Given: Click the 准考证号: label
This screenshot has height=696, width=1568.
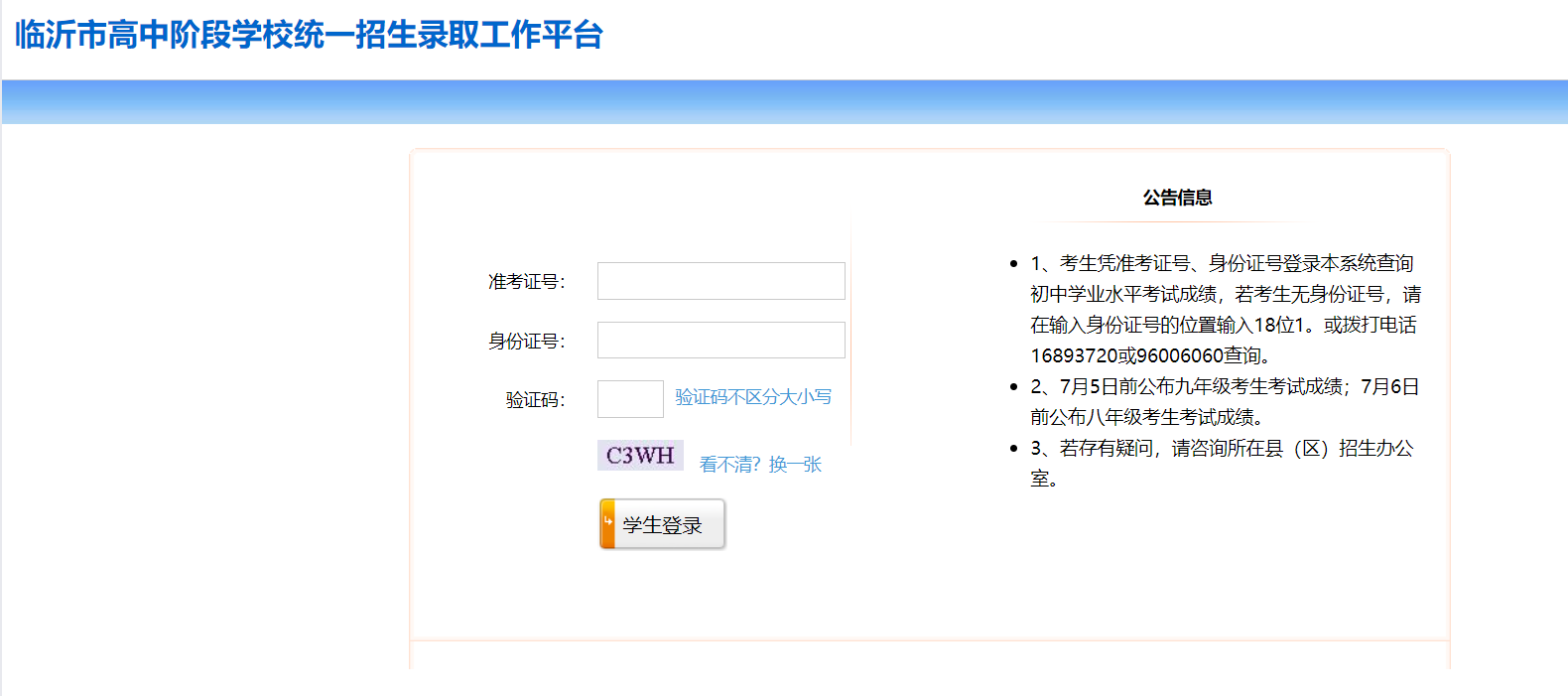Looking at the screenshot, I should (526, 282).
